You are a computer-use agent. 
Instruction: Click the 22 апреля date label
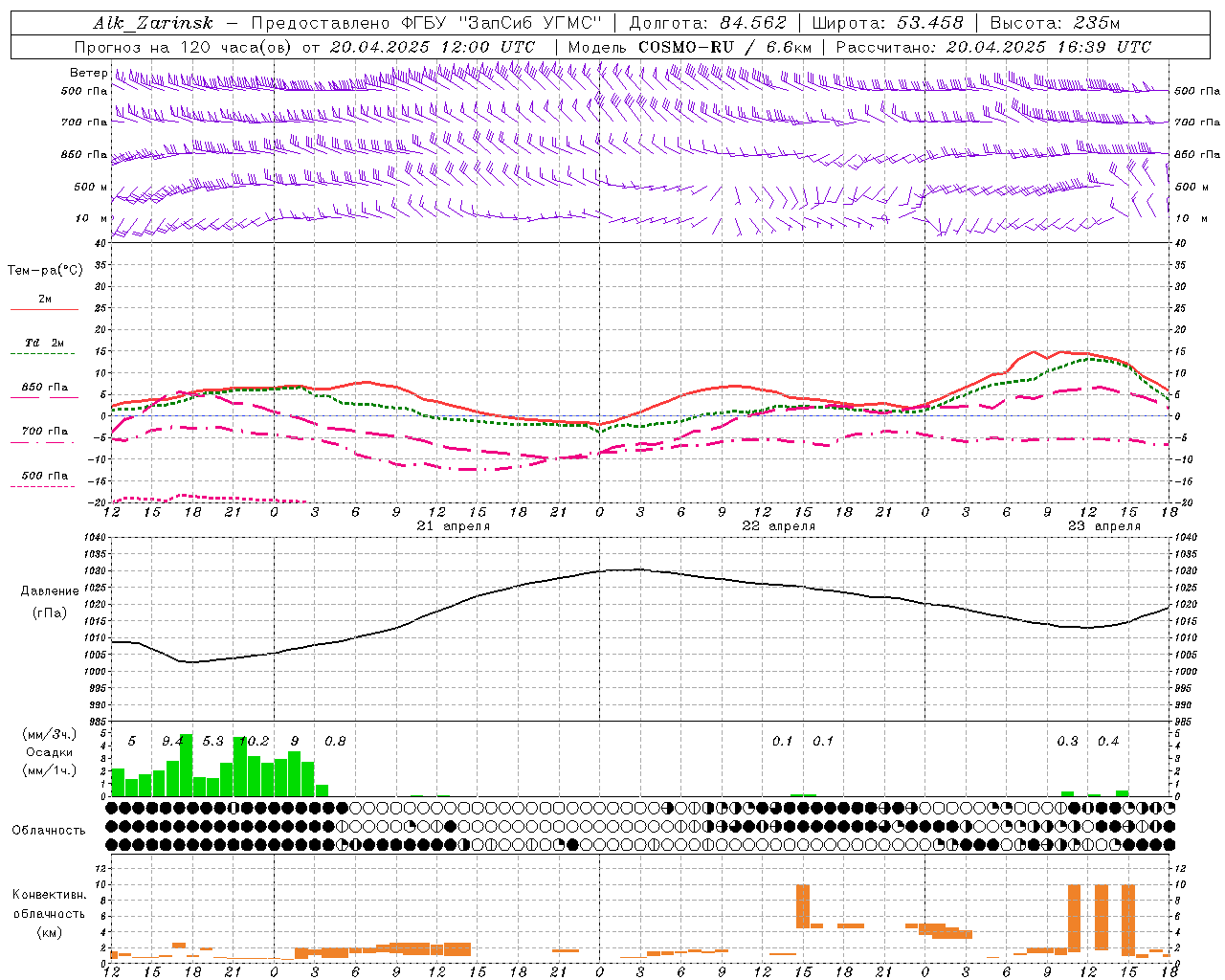coord(779,526)
